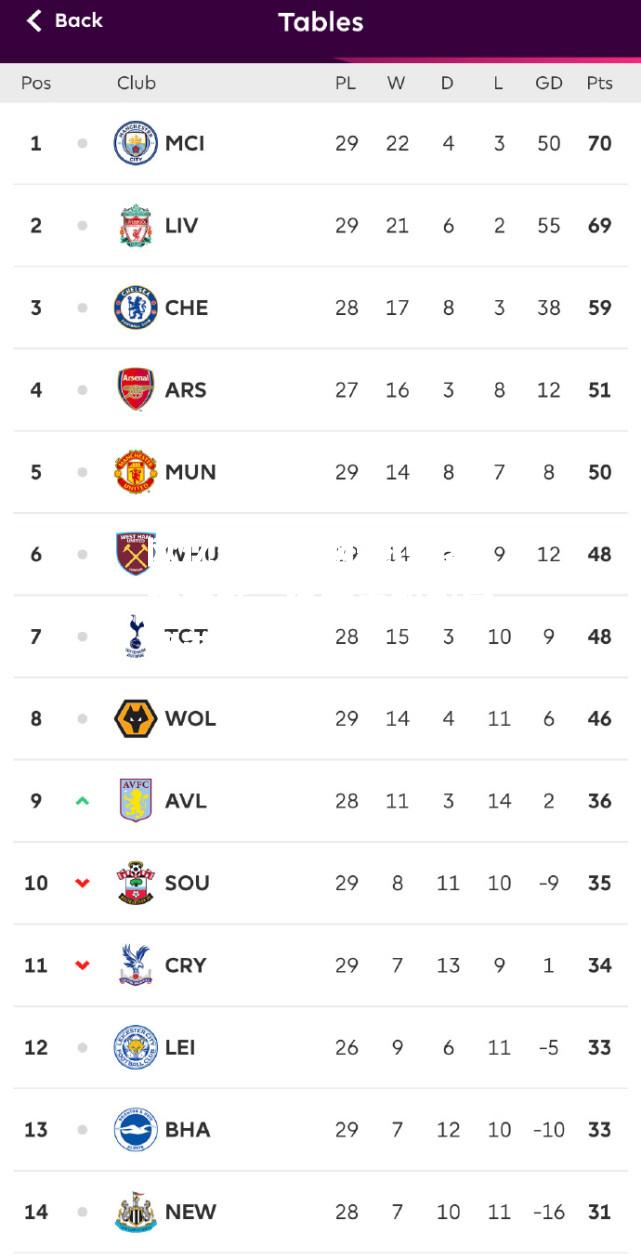641x1260 pixels.
Task: Select the Arsenal crest icon
Action: [x=135, y=390]
